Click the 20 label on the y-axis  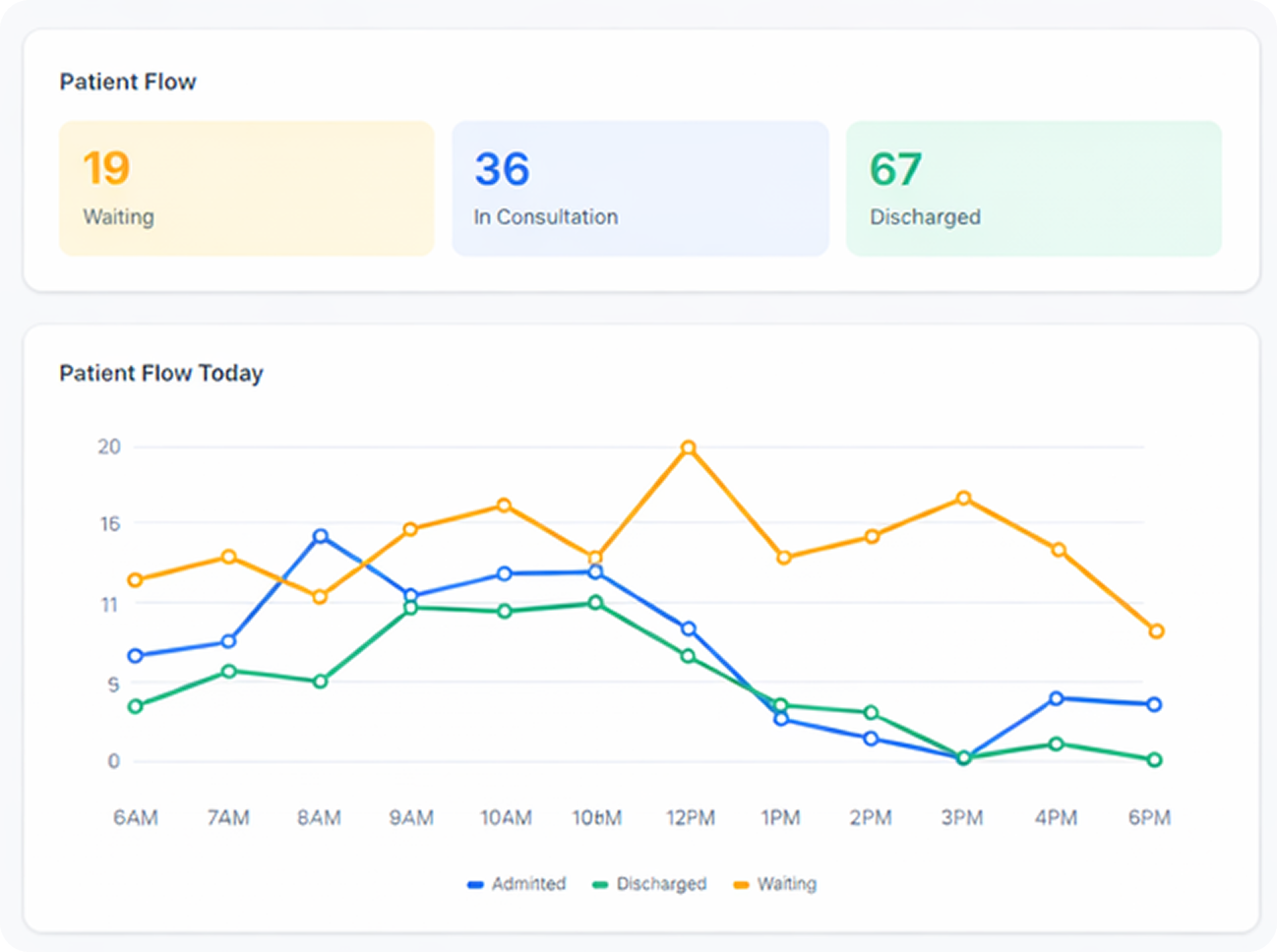(109, 447)
